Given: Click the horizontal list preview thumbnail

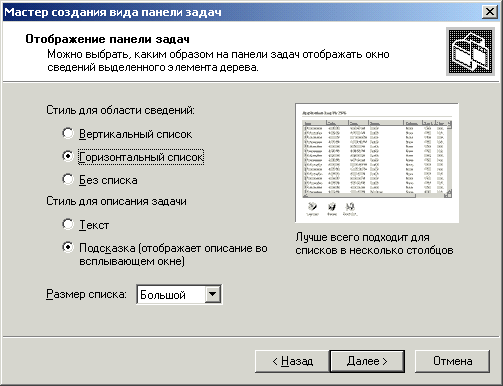Looking at the screenshot, I should coord(377,163).
